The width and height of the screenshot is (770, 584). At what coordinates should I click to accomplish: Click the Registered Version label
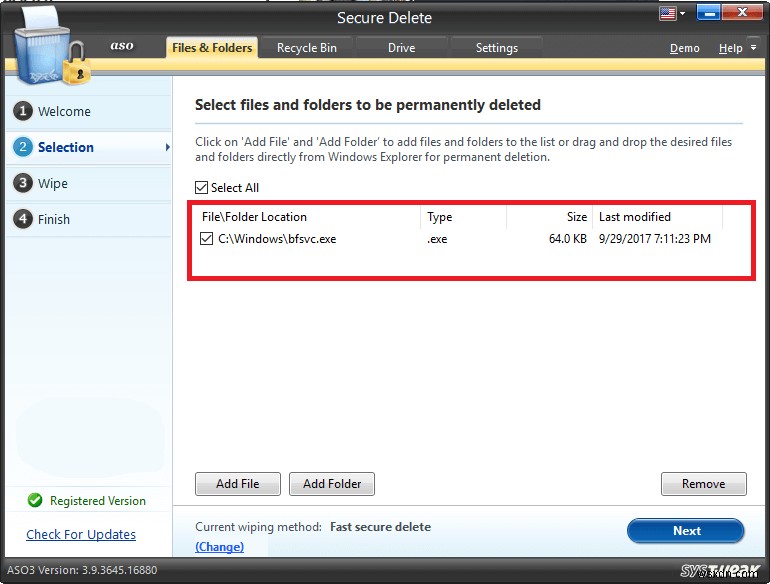pyautogui.click(x=98, y=501)
